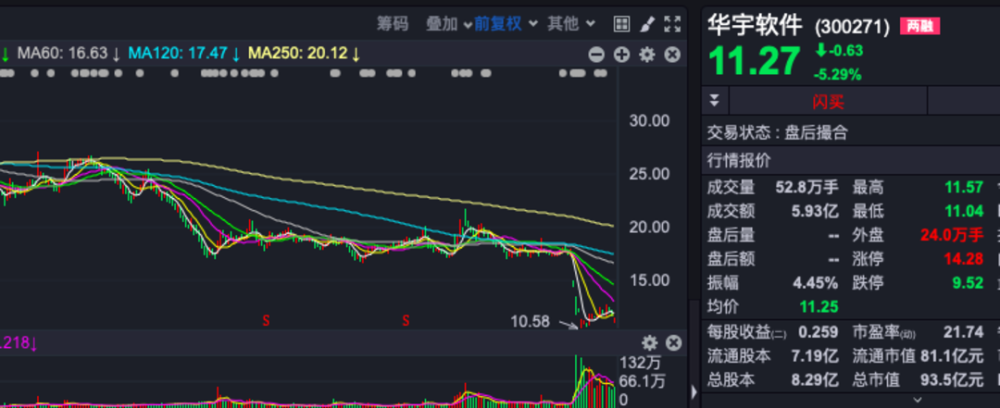
Task: Click the 成交额 5.93亿 value
Action: point(815,211)
